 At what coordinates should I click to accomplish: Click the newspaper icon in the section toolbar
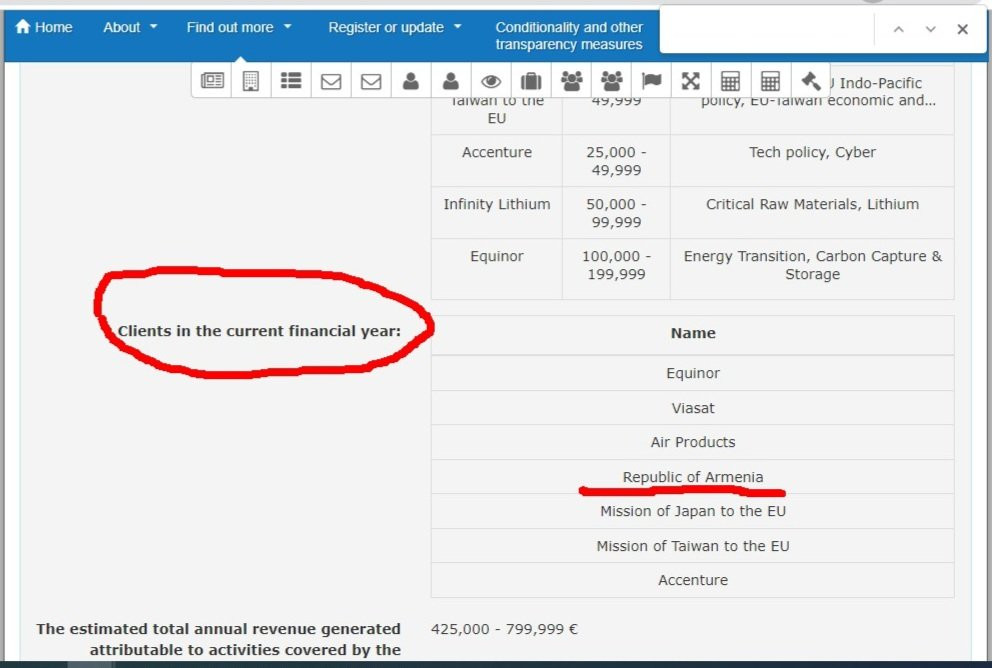click(212, 80)
